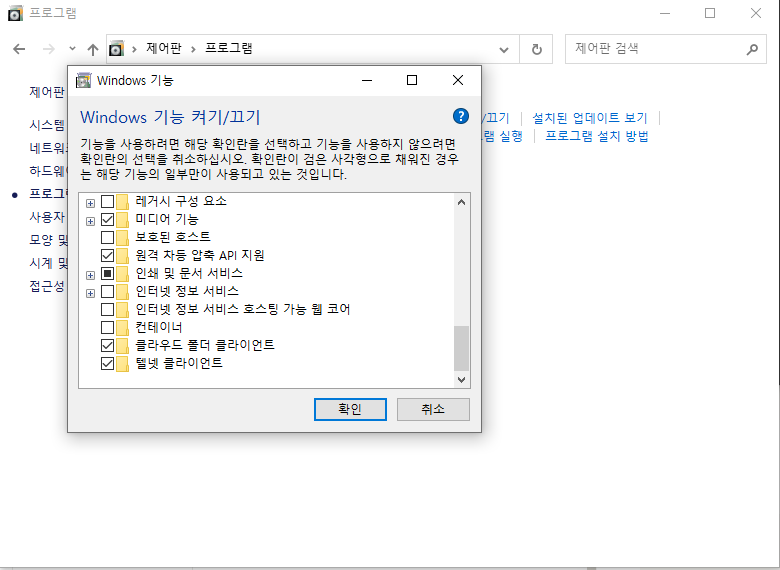Click chevron after 제어판 in address bar
Image resolution: width=780 pixels, height=570 pixels.
pyautogui.click(x=193, y=49)
